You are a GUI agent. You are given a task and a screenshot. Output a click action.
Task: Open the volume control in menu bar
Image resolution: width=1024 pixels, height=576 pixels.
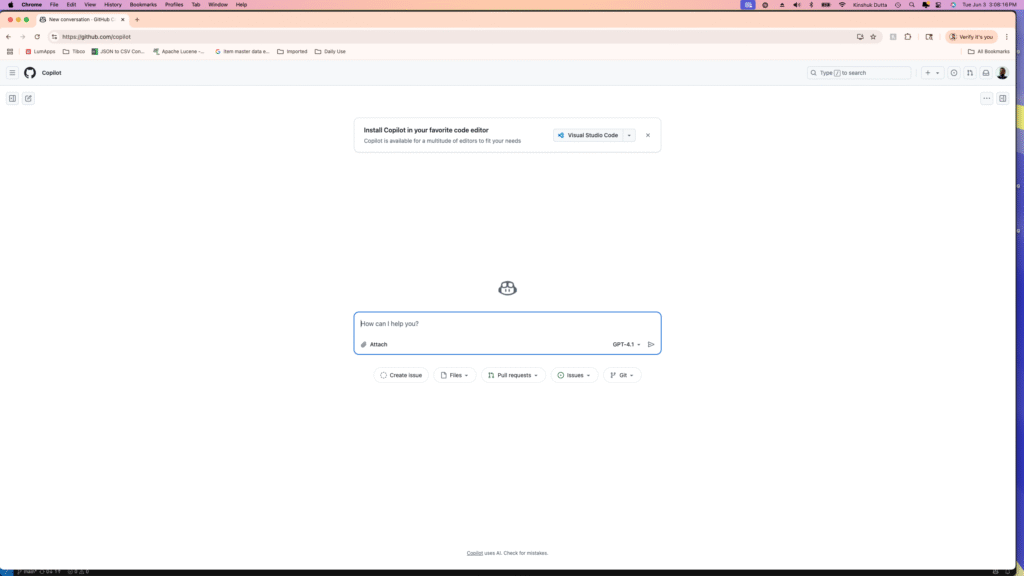coord(797,5)
